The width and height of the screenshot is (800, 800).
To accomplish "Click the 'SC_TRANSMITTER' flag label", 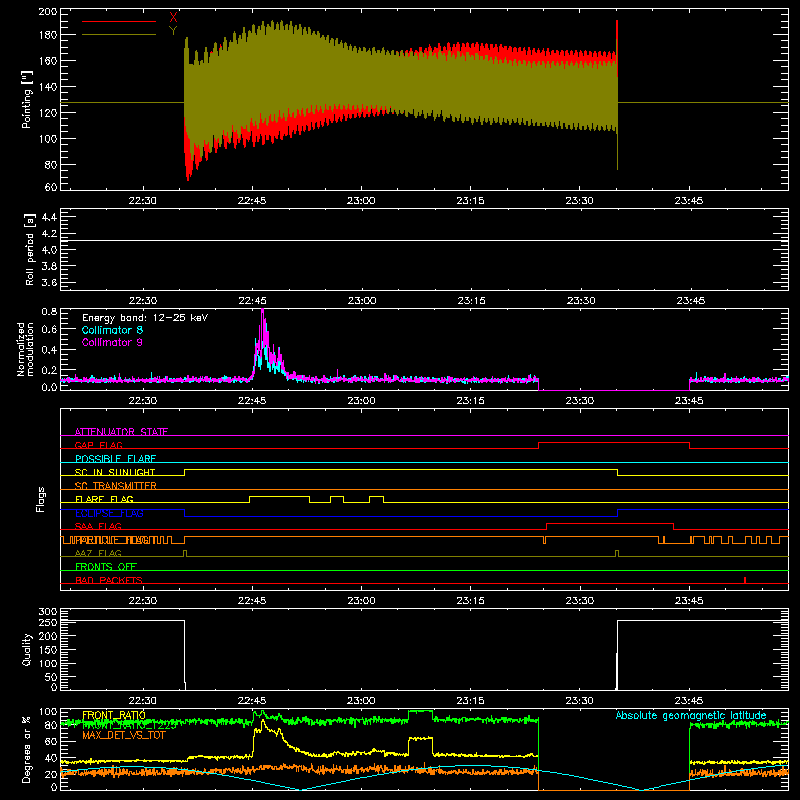I will (116, 485).
